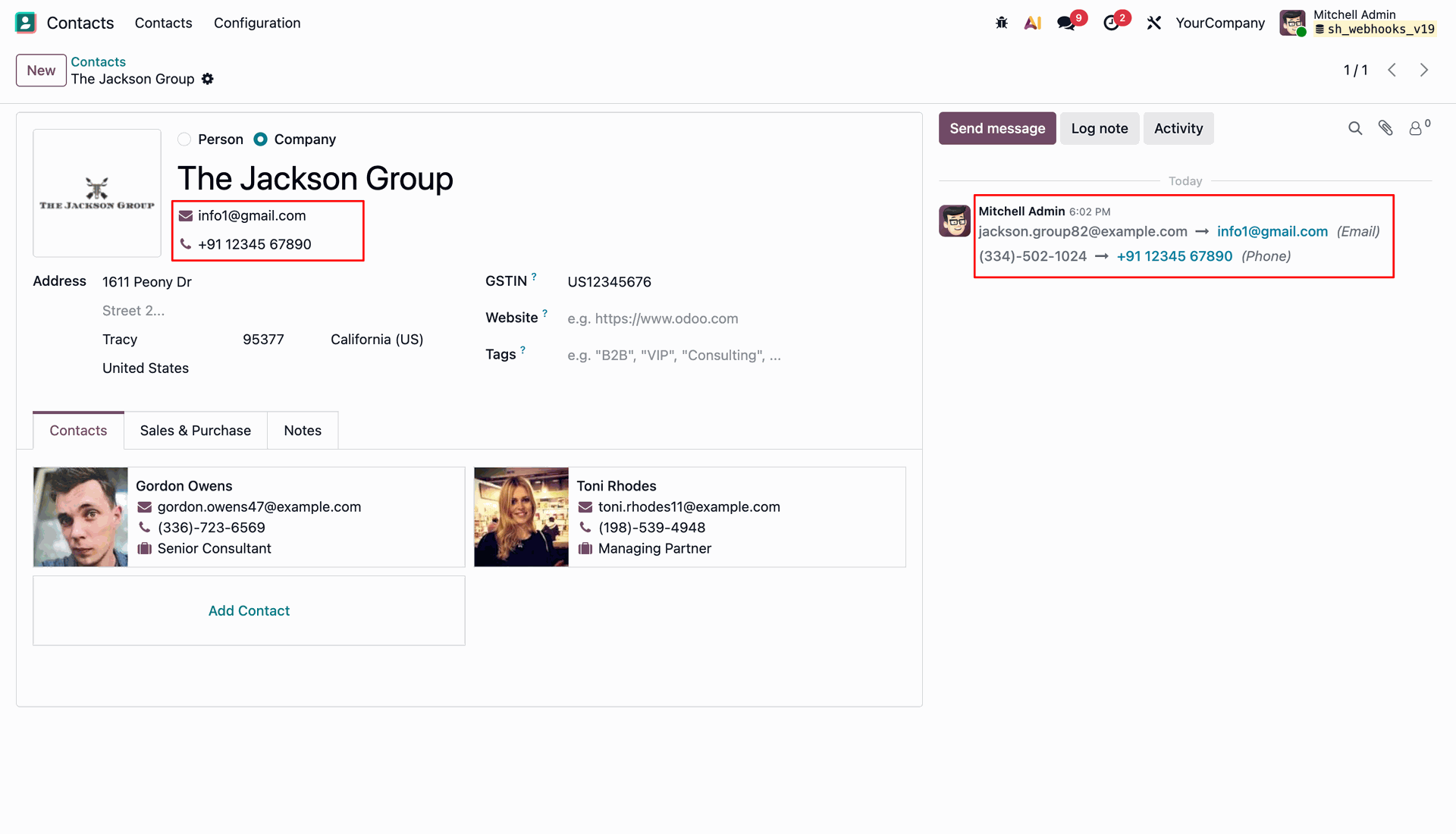Open the Contacts app home icon
This screenshot has width=1456, height=834.
(26, 23)
